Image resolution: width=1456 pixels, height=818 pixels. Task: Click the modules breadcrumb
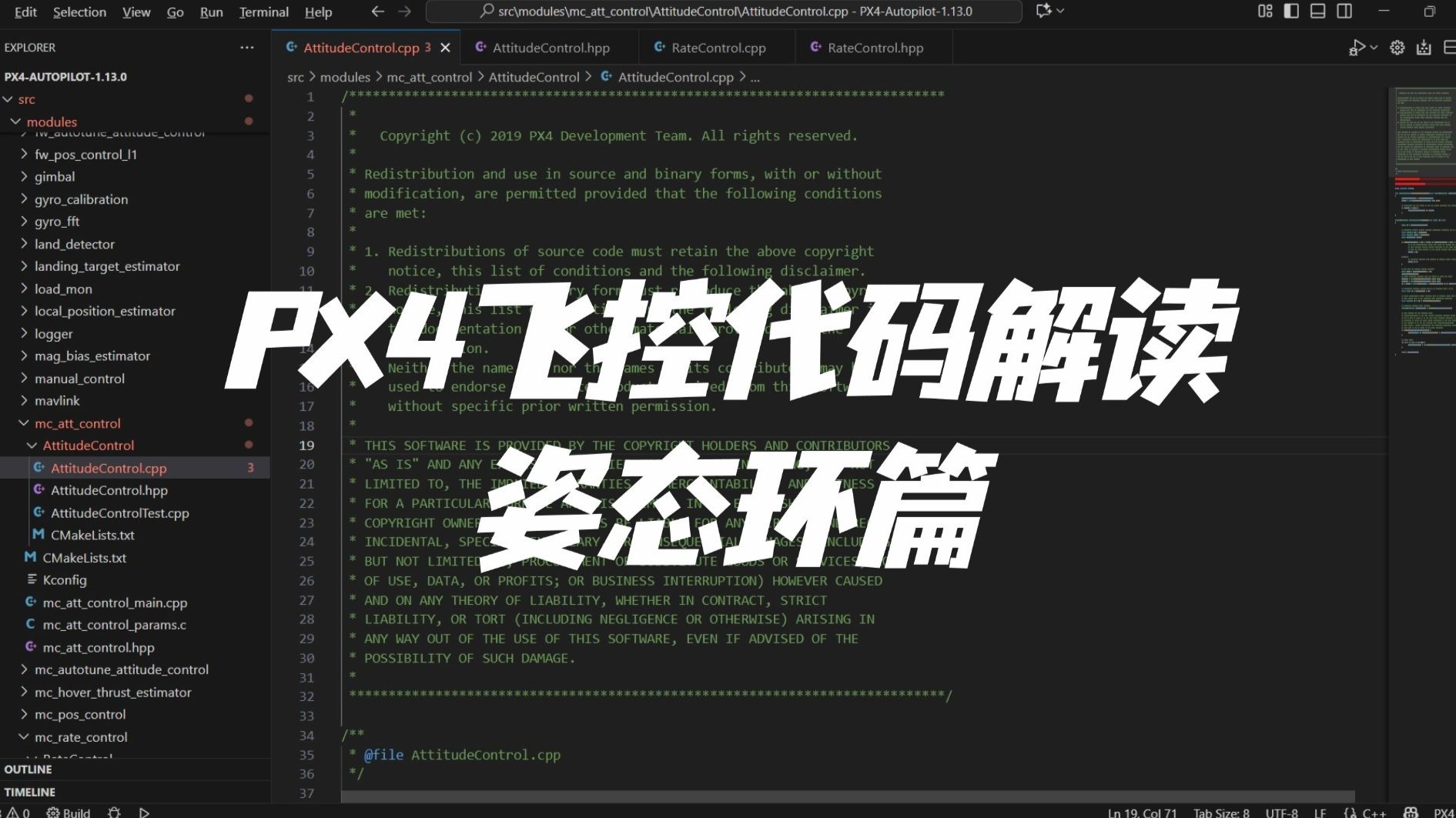tap(345, 77)
